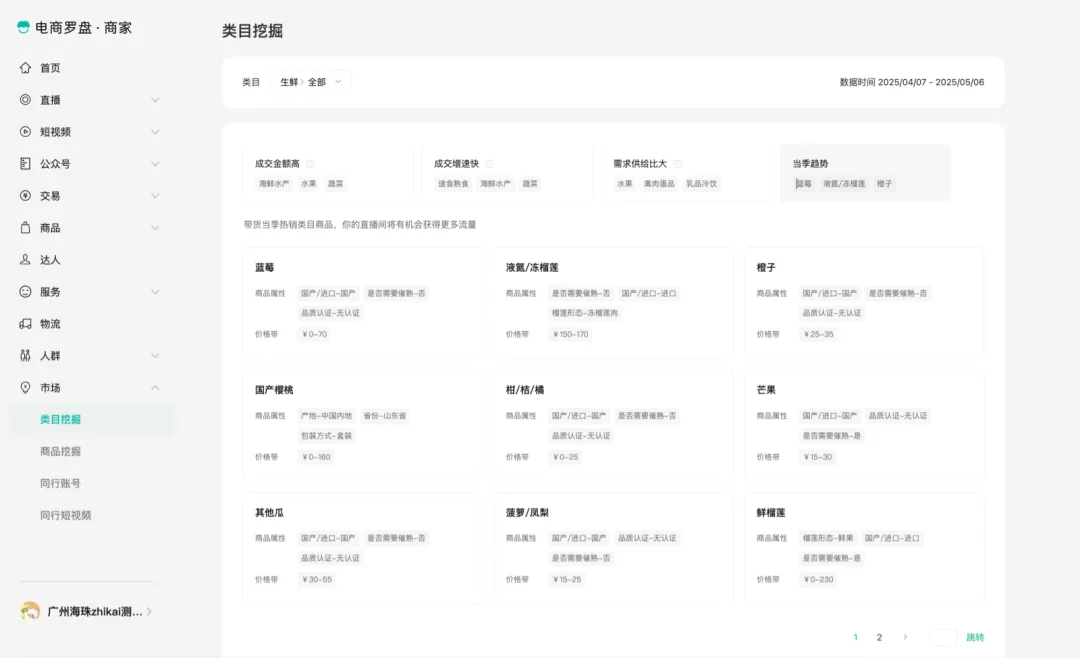Click the 省份-山东省 attribute tag
The image size is (1080, 658).
tap(384, 416)
